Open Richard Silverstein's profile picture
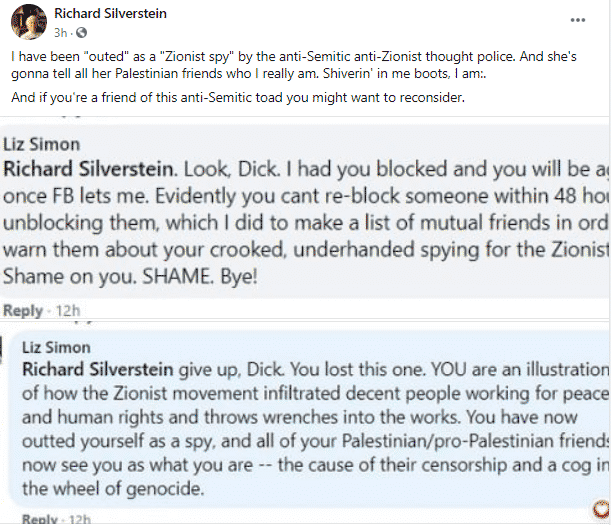The height and width of the screenshot is (525, 611). click(x=28, y=22)
